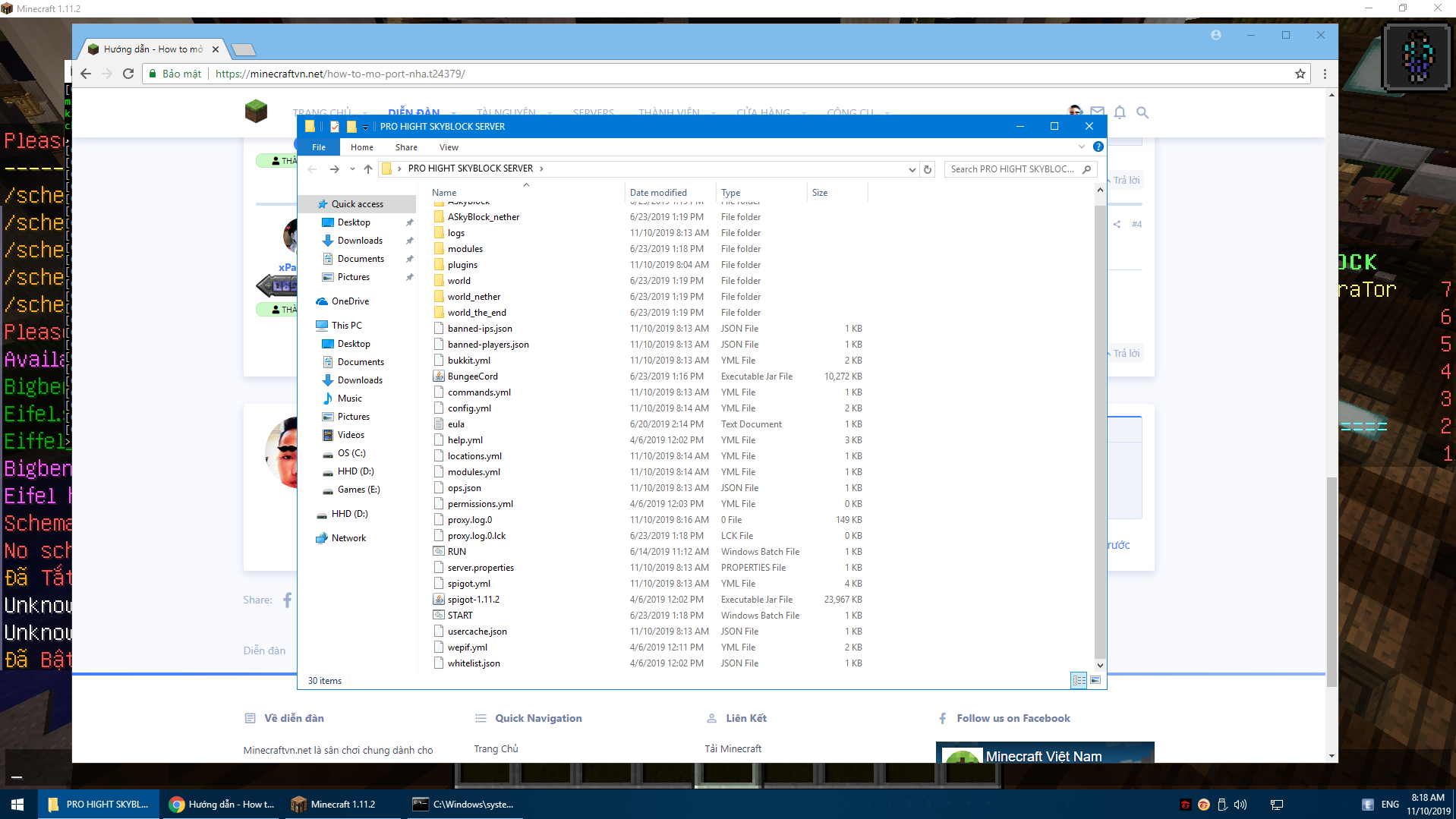Switch to details view layout
1456x819 pixels.
pyautogui.click(x=1079, y=680)
